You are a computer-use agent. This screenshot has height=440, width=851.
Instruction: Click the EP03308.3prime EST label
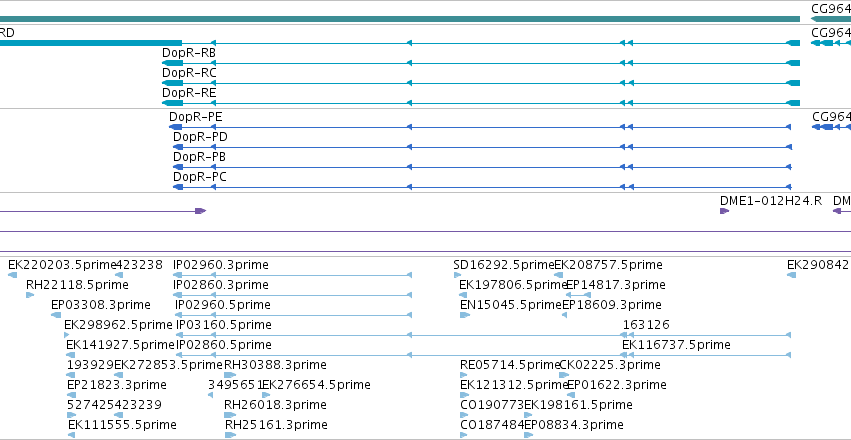pos(101,305)
